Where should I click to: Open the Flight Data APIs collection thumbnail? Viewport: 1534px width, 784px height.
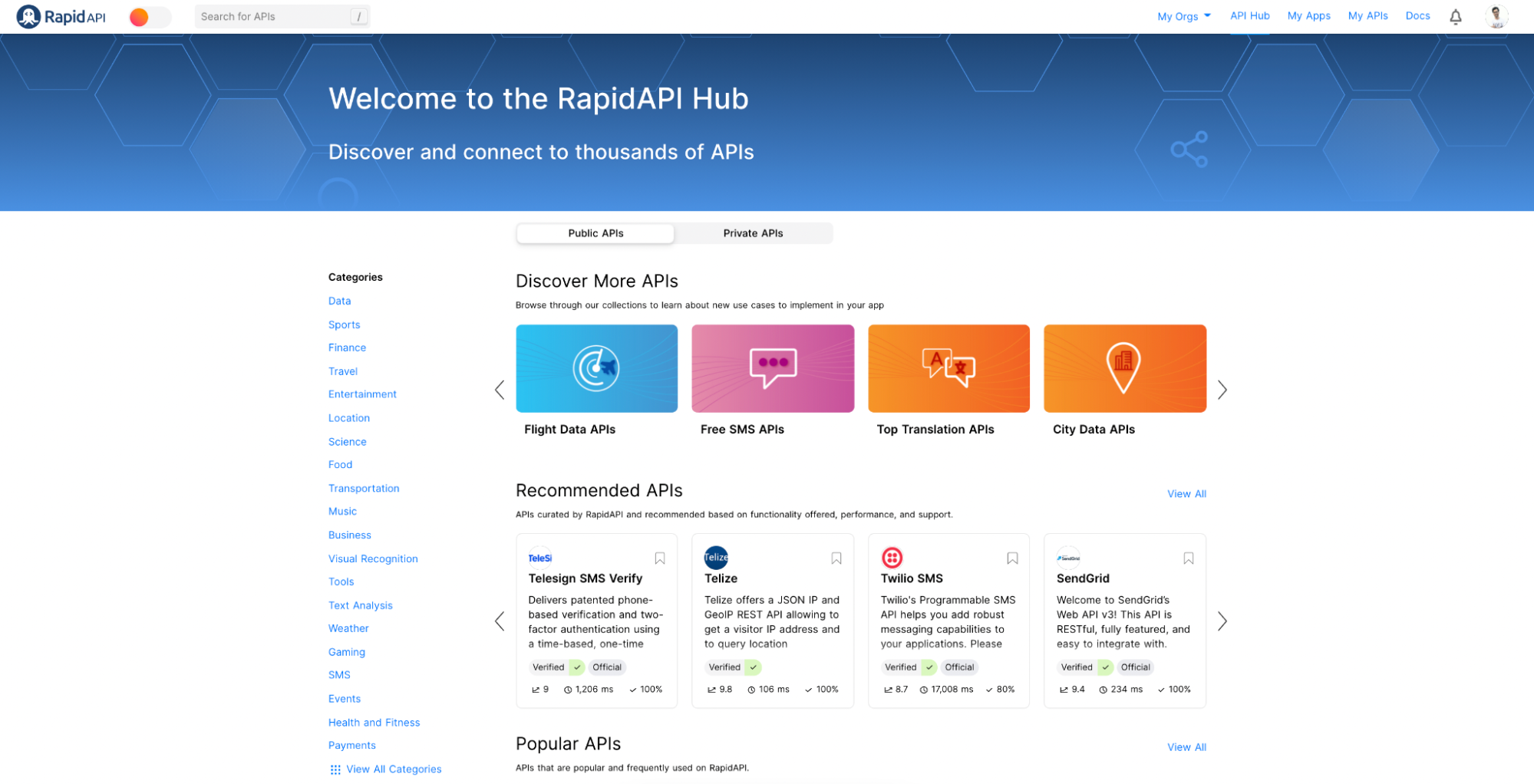pyautogui.click(x=596, y=368)
